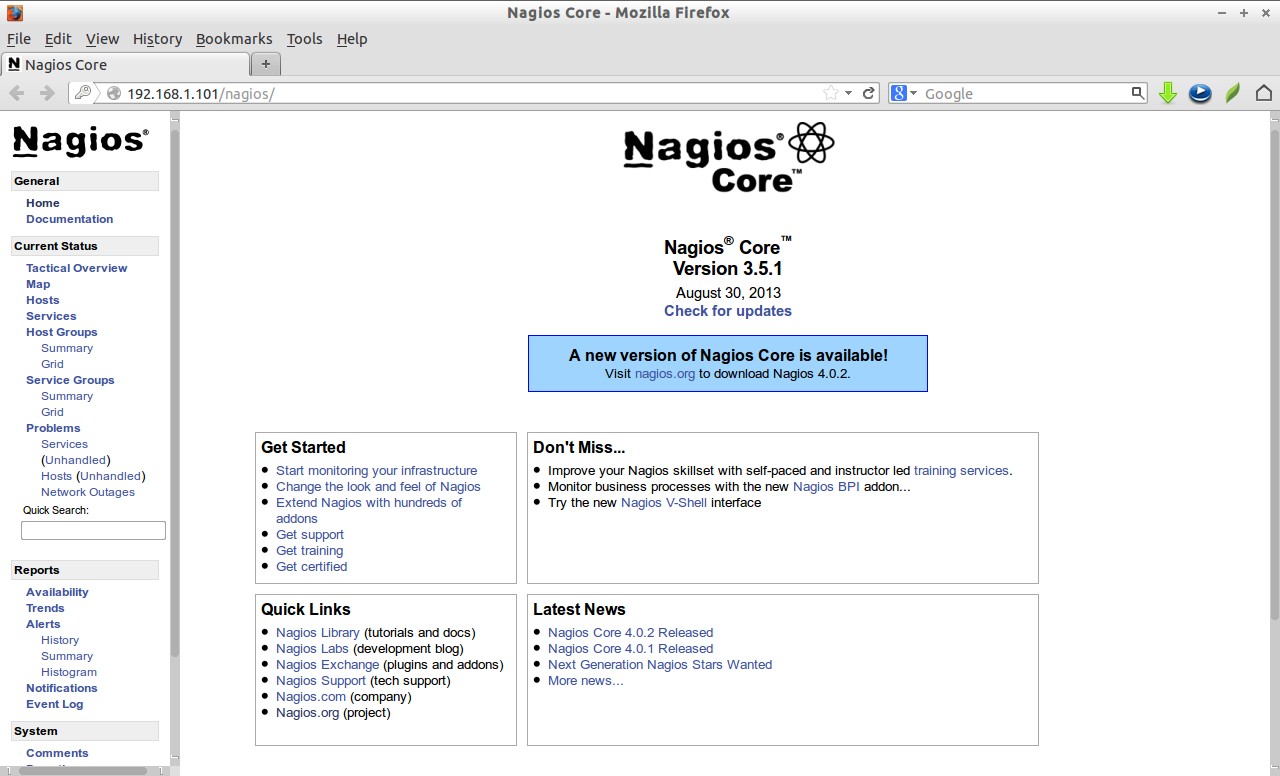Viewport: 1280px width, 776px height.
Task: Open the bold Hosts status link
Action: point(43,300)
